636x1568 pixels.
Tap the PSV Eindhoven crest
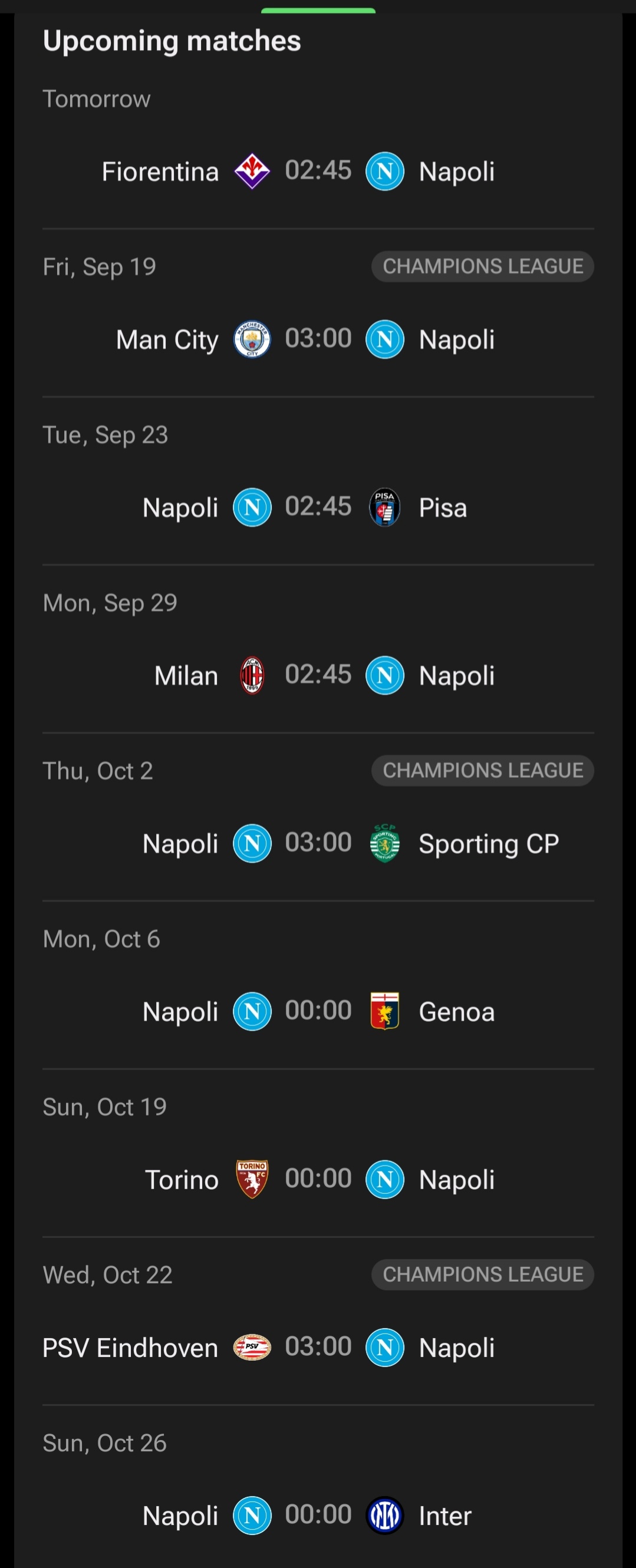click(252, 1347)
